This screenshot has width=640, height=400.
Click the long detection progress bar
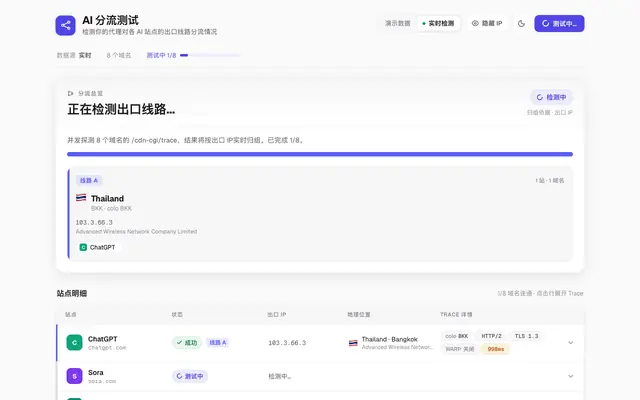pyautogui.click(x=320, y=154)
